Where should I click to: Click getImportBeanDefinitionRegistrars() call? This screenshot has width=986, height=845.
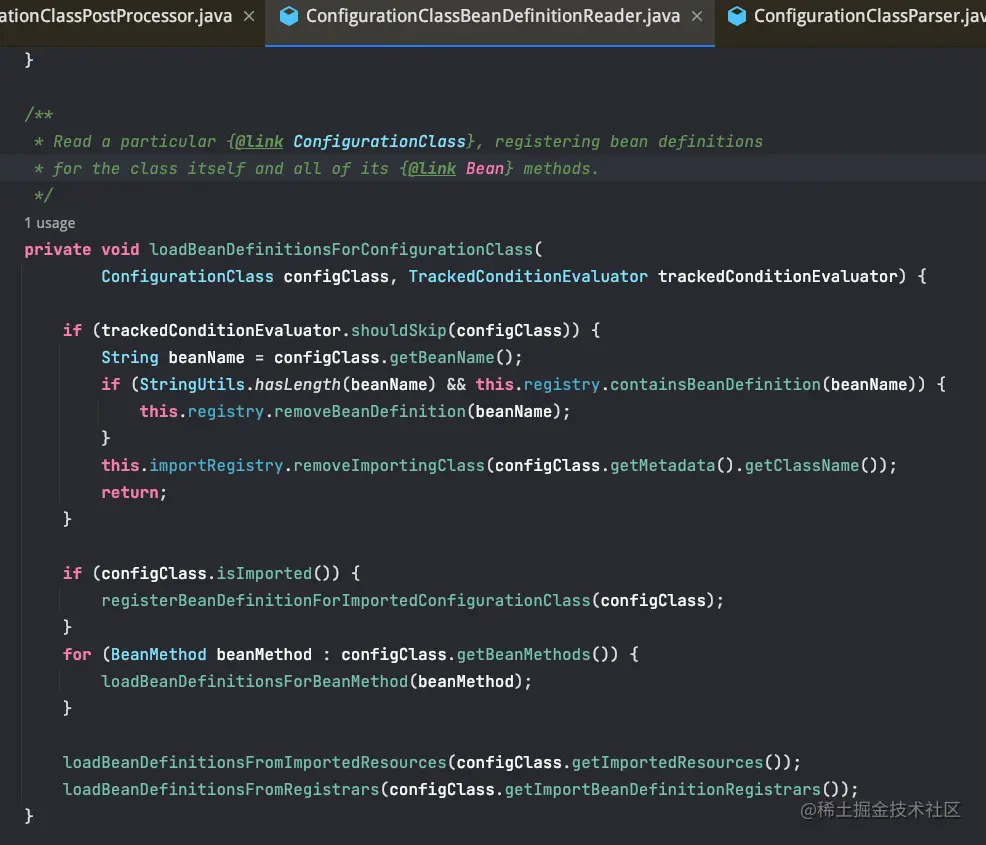click(x=672, y=790)
